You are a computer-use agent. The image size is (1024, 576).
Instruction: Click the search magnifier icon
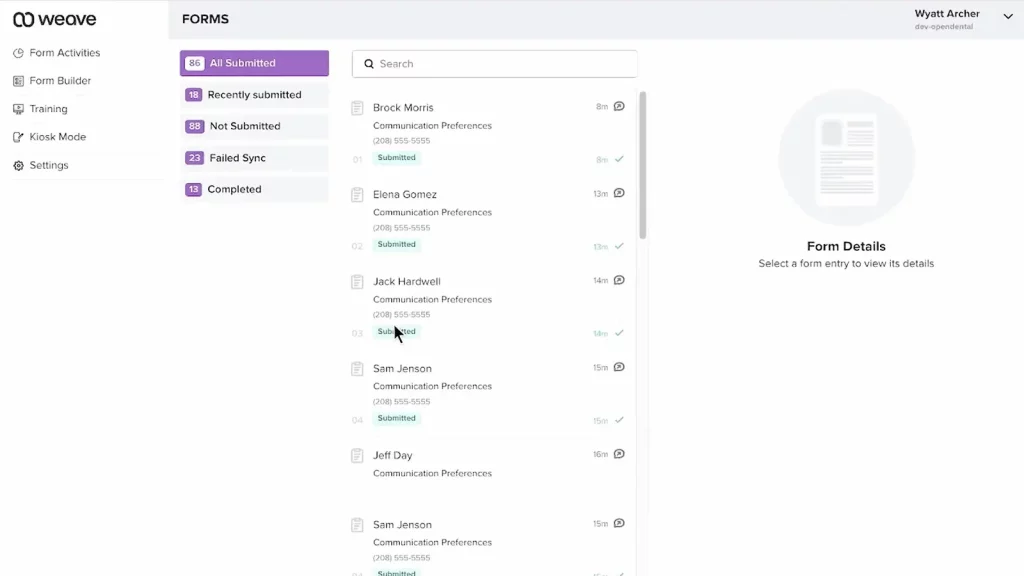coord(369,64)
